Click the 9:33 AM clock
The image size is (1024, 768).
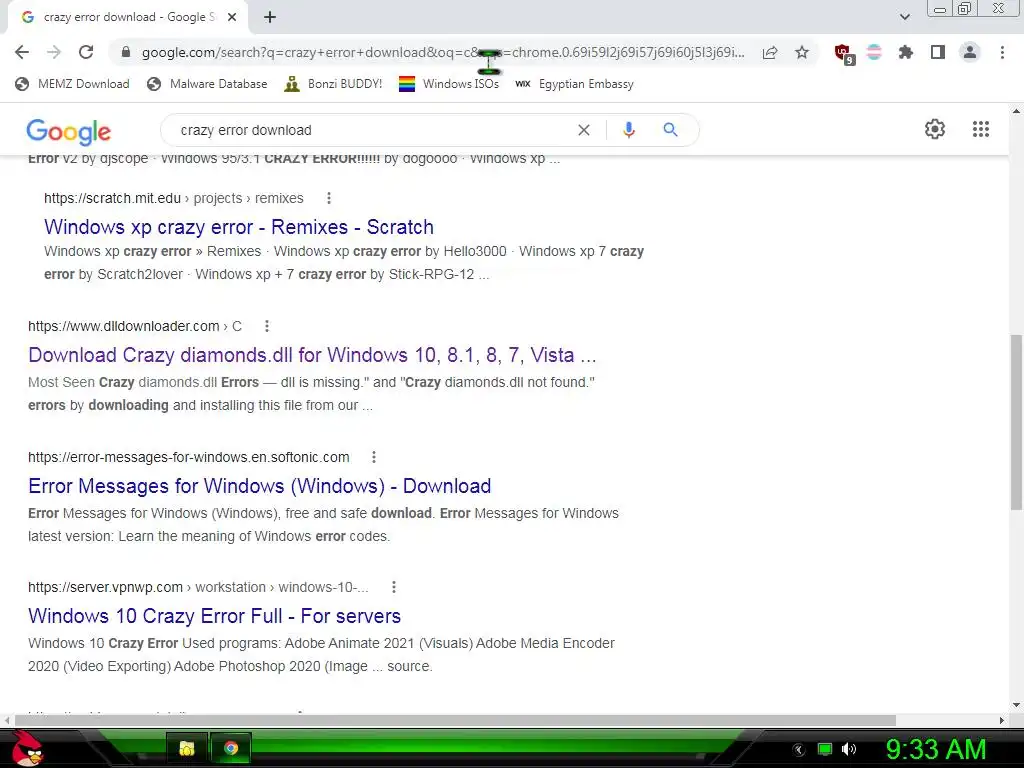[936, 749]
